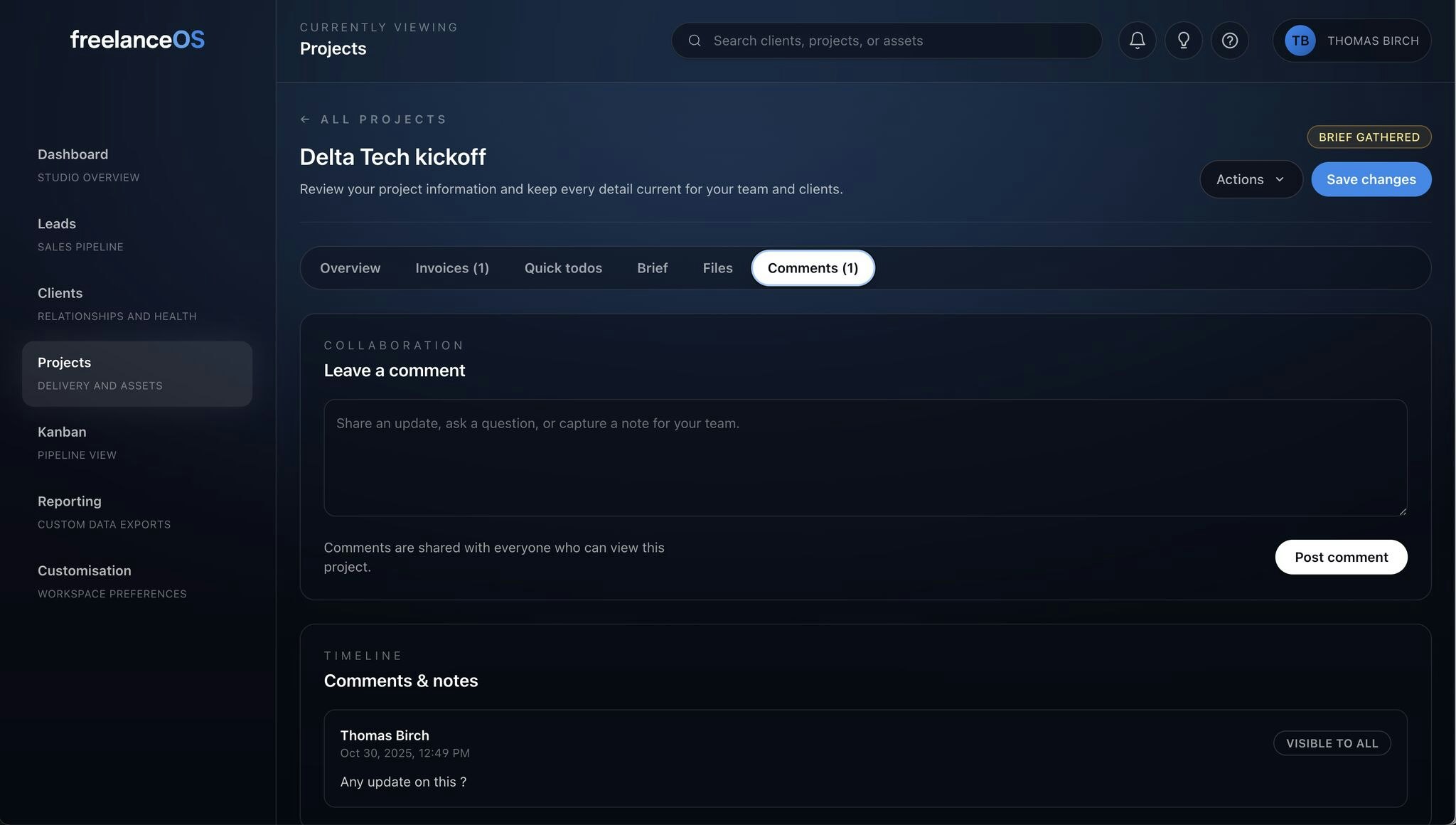The width and height of the screenshot is (1456, 825).
Task: Toggle the VISIBLE TO ALL visibility badge
Action: 1332,742
